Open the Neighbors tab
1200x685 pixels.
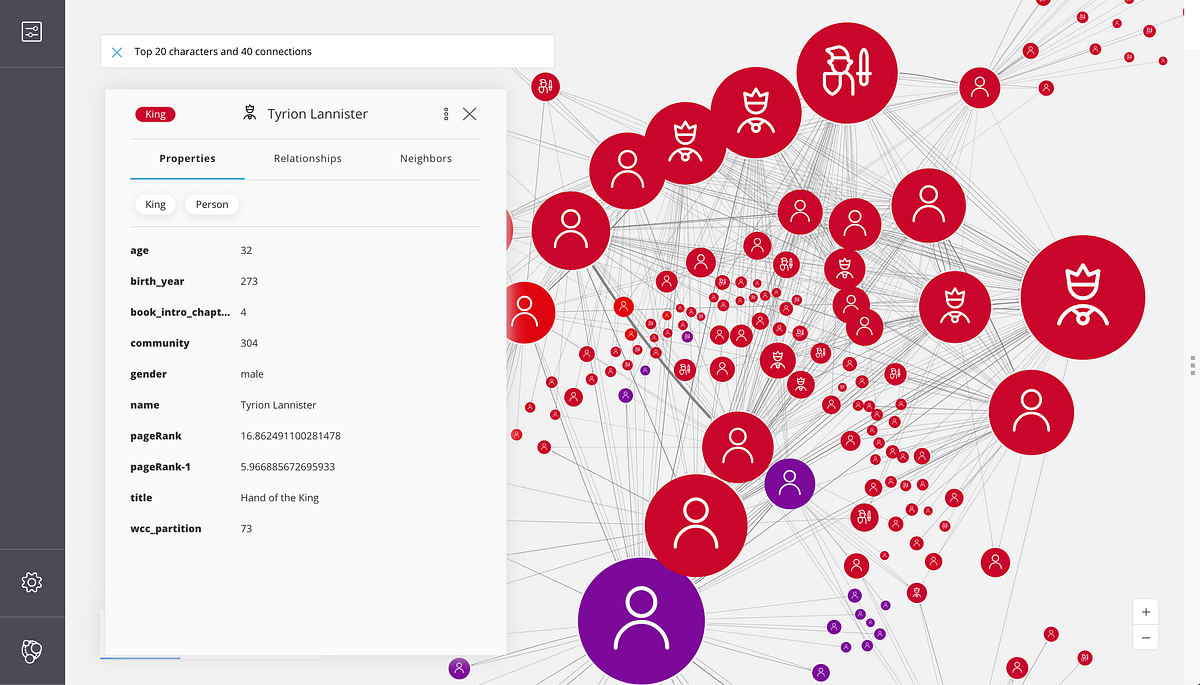tap(425, 158)
